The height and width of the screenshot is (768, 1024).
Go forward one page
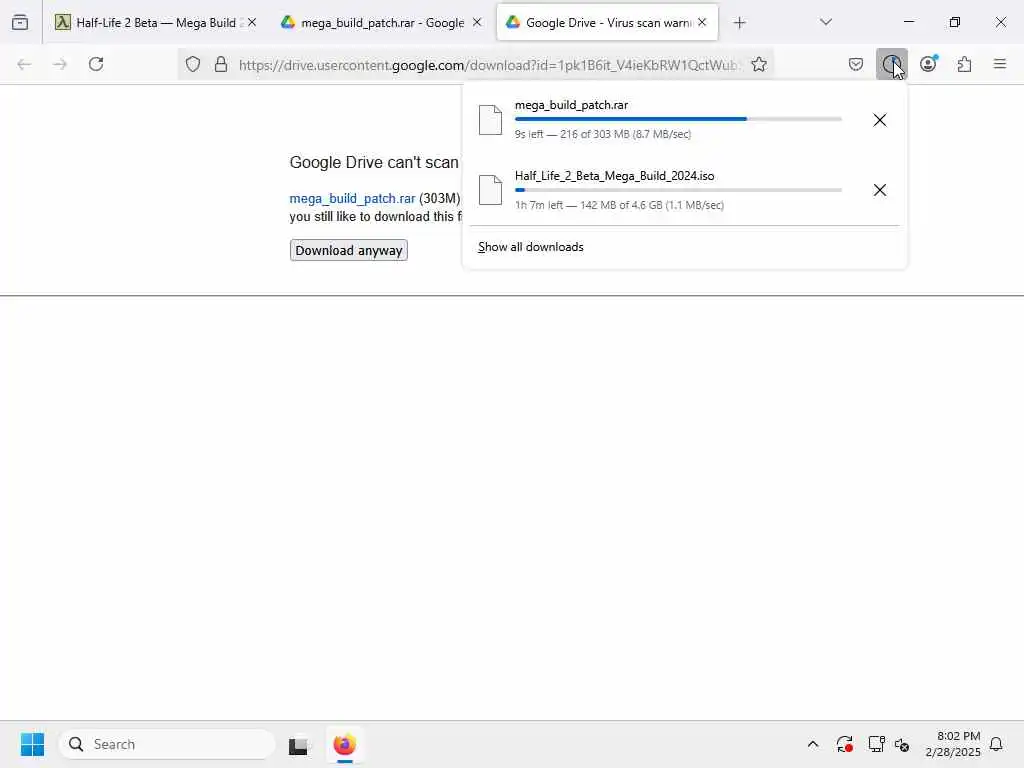(x=60, y=64)
